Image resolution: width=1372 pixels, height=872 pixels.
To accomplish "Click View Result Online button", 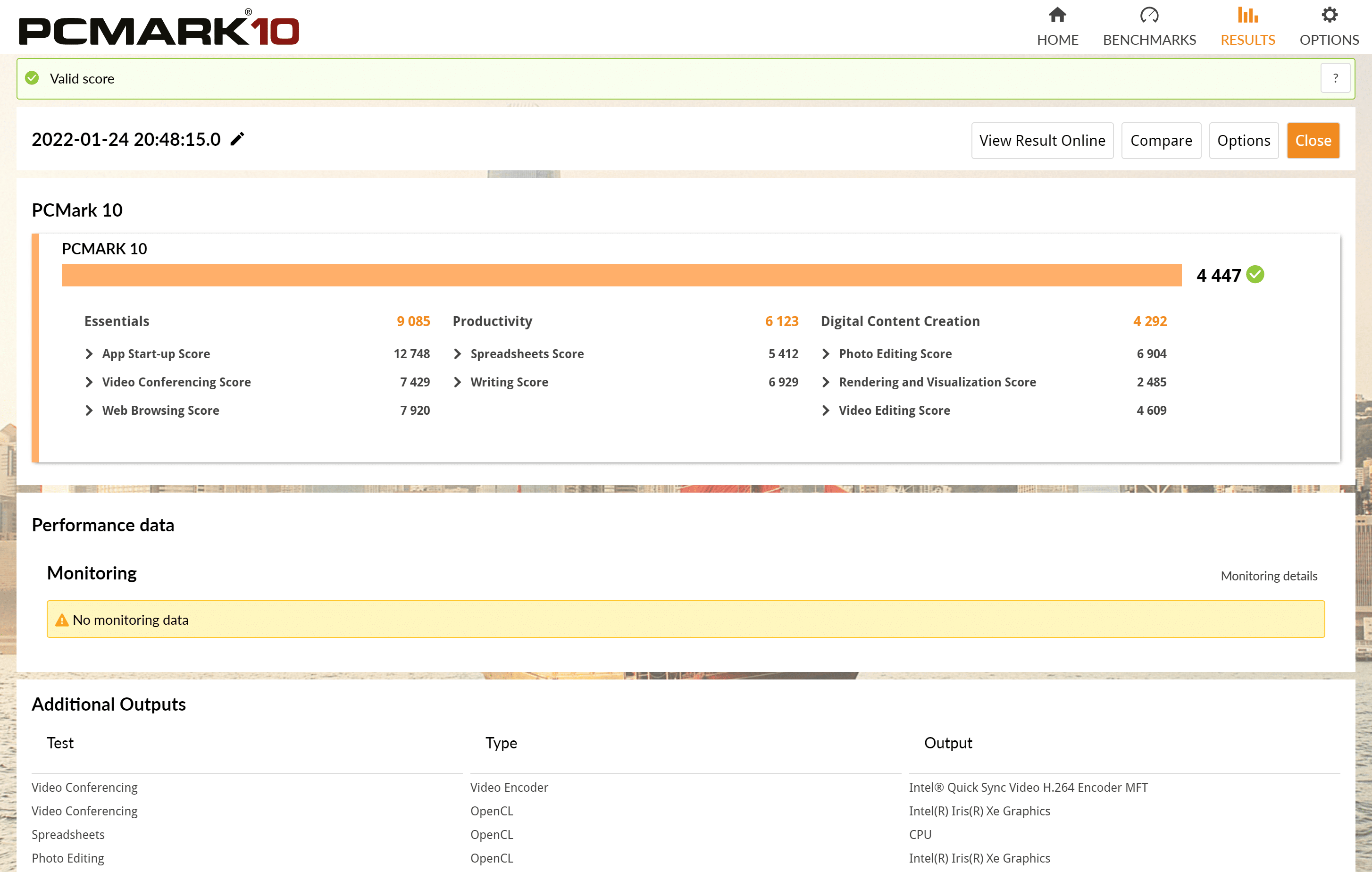I will pos(1042,140).
